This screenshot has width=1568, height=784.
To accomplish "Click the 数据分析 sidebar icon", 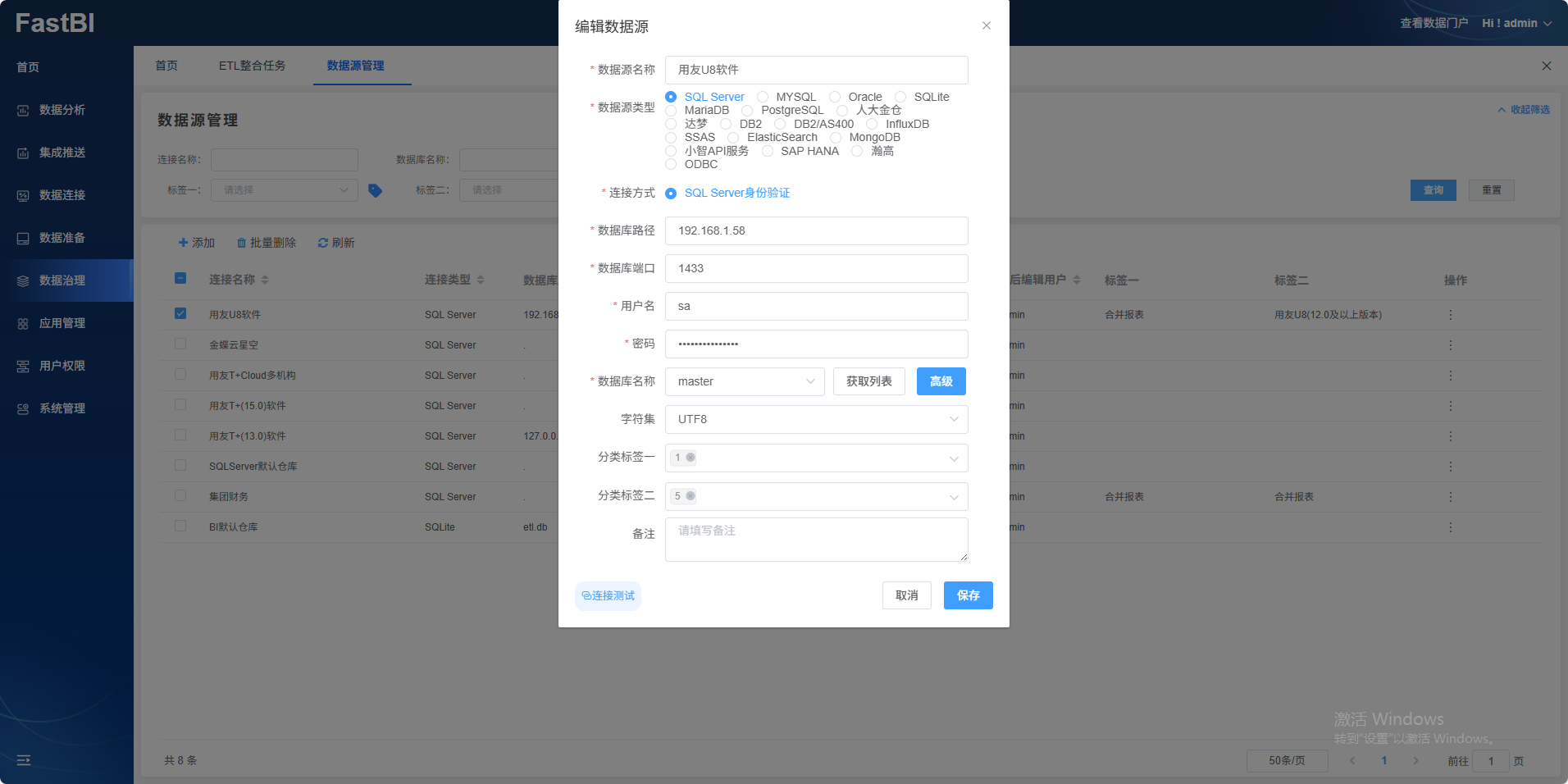I will point(23,110).
